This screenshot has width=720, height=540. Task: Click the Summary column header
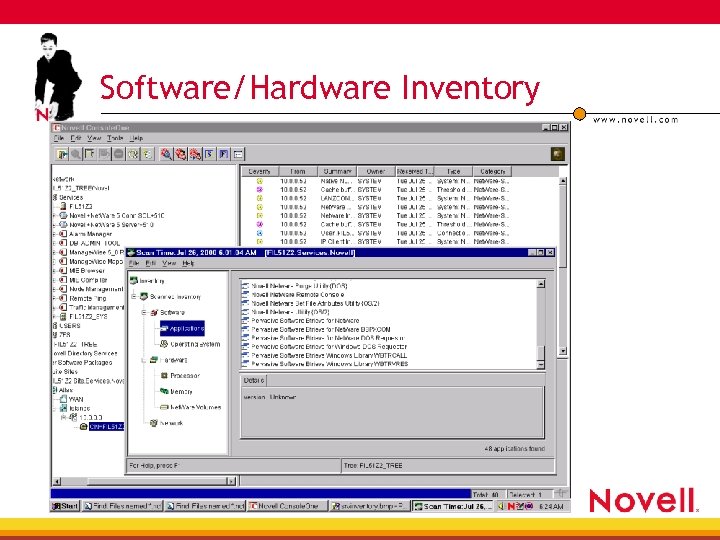338,171
